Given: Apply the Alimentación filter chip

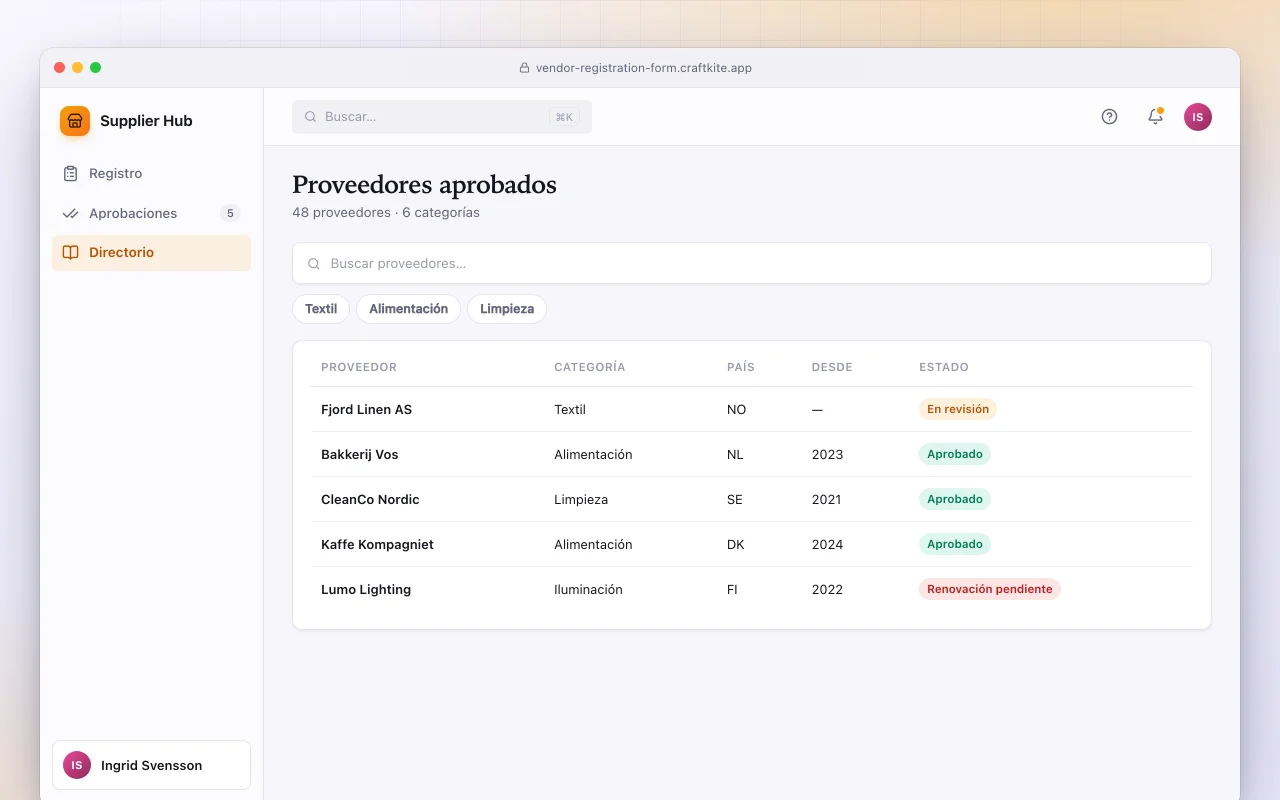Looking at the screenshot, I should coord(408,309).
